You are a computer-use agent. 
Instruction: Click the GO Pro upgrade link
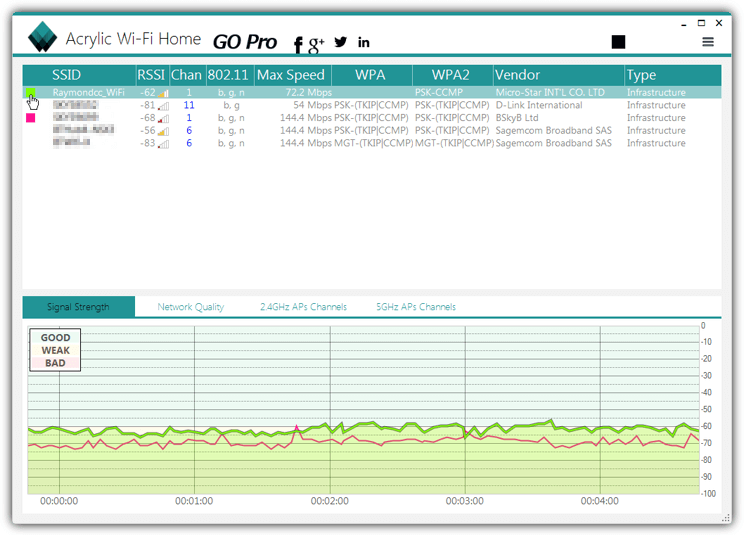coord(245,42)
